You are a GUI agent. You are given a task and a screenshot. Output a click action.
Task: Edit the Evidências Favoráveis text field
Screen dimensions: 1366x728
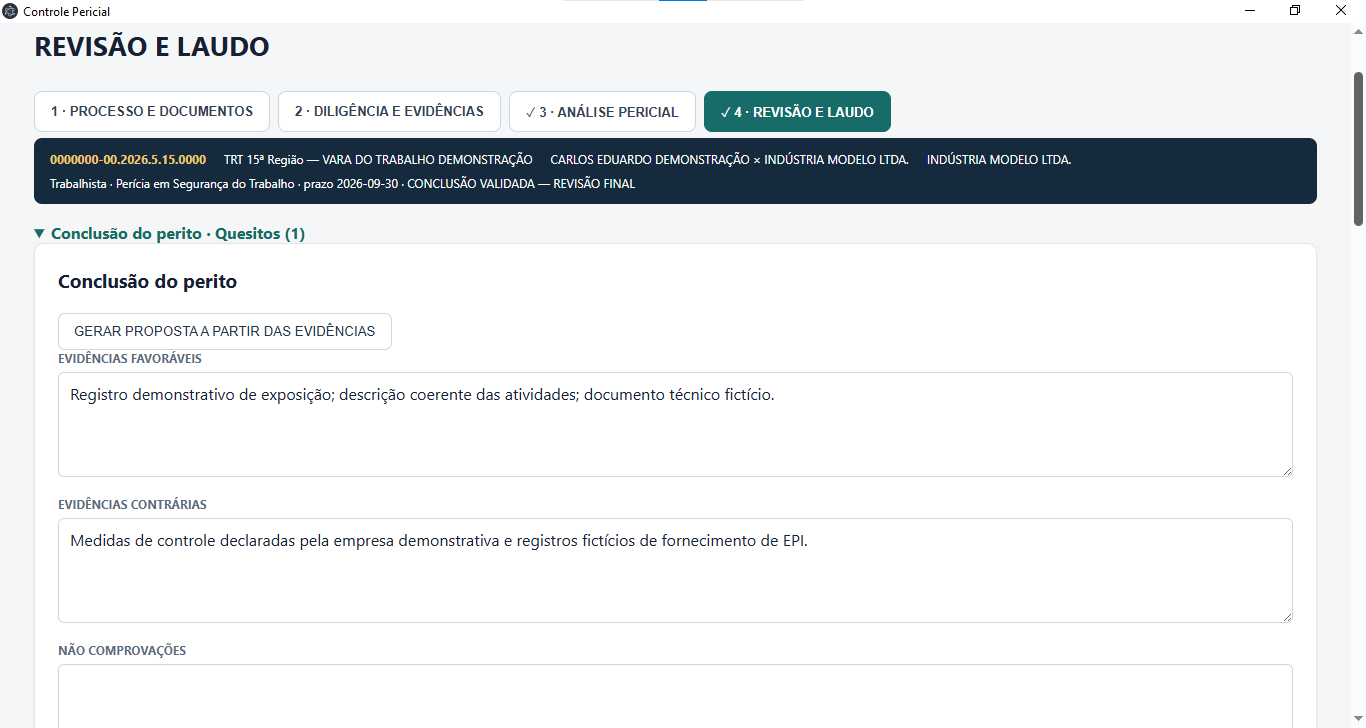(675, 425)
